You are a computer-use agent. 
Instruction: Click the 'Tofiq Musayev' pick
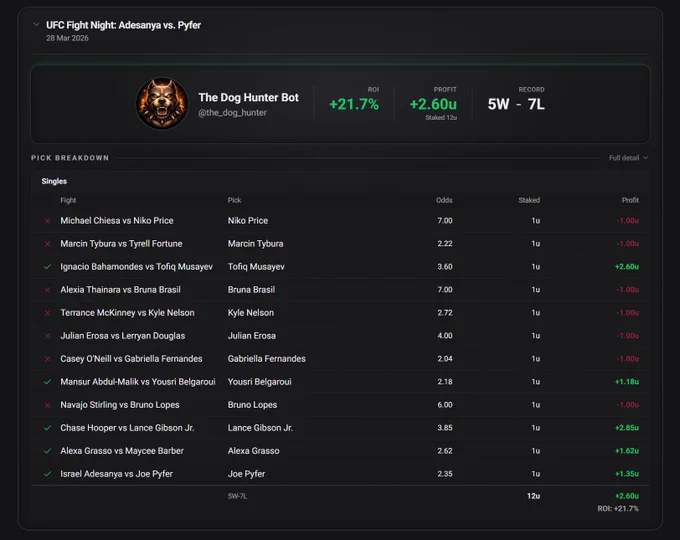256,267
